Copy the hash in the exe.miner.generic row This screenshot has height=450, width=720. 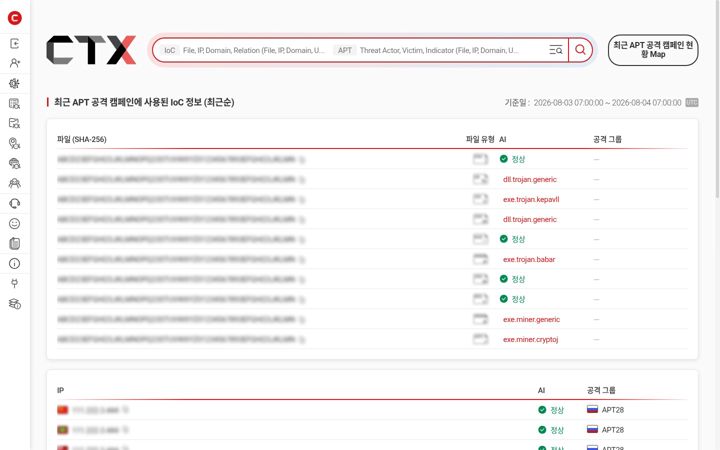pos(302,320)
